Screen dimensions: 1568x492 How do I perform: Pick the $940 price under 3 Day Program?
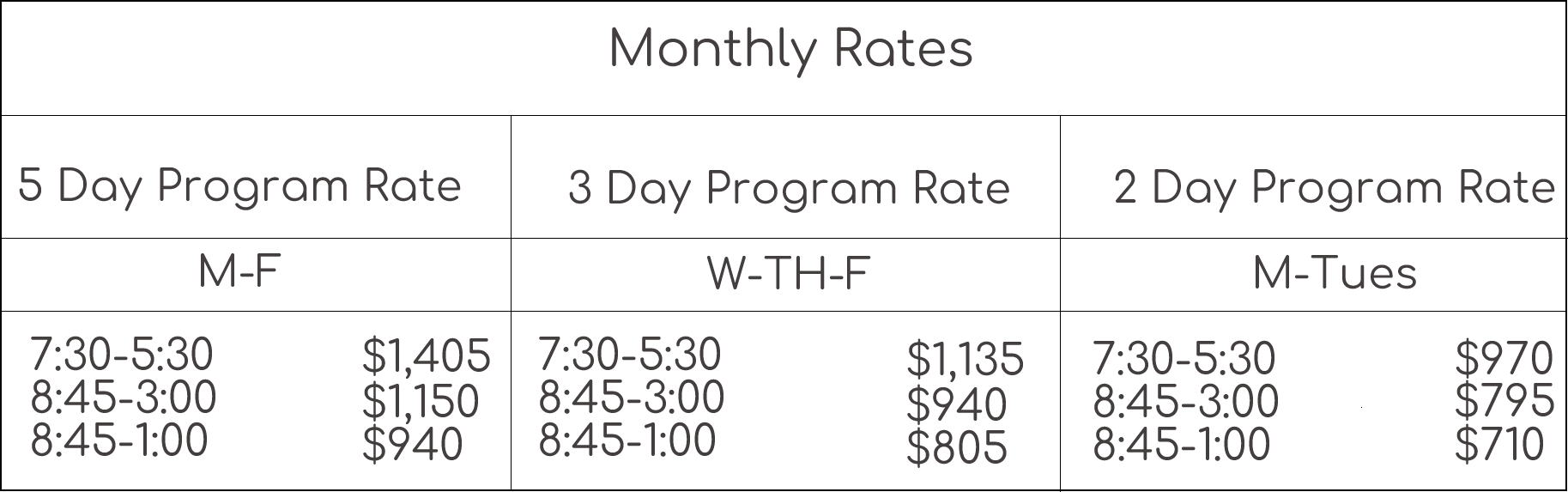click(956, 404)
